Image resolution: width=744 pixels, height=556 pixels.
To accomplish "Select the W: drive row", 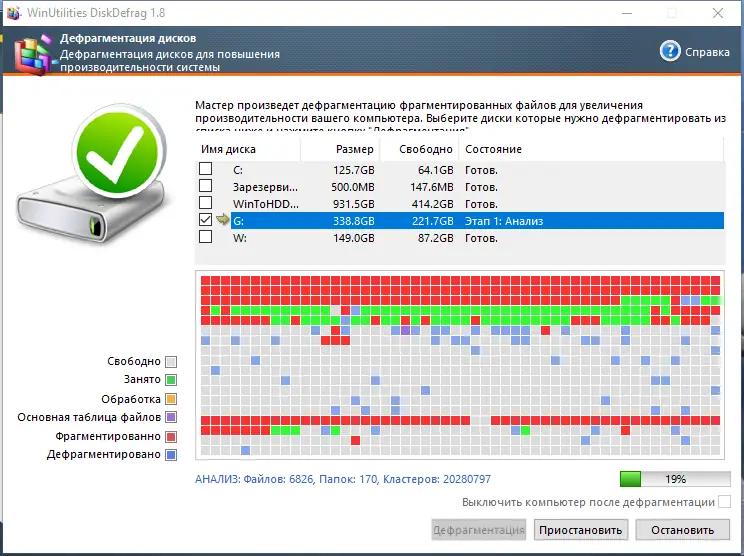I will (x=460, y=238).
